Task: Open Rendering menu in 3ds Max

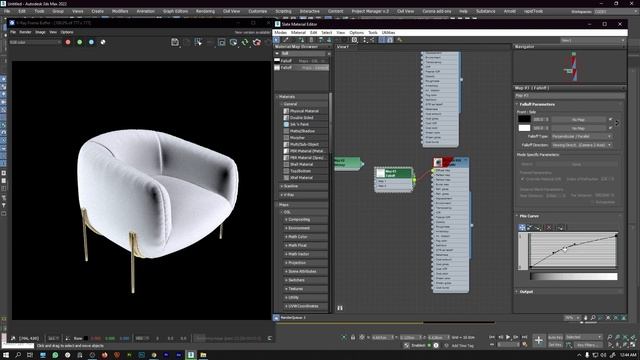Action: [x=205, y=11]
